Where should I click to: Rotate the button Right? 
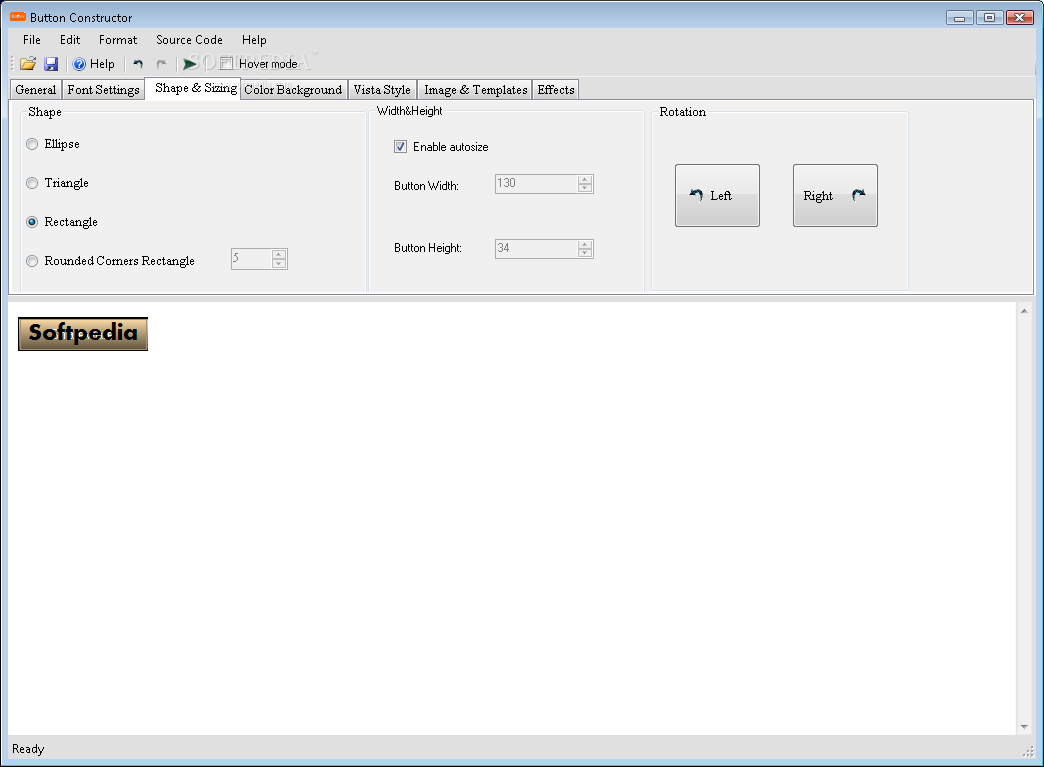[835, 195]
